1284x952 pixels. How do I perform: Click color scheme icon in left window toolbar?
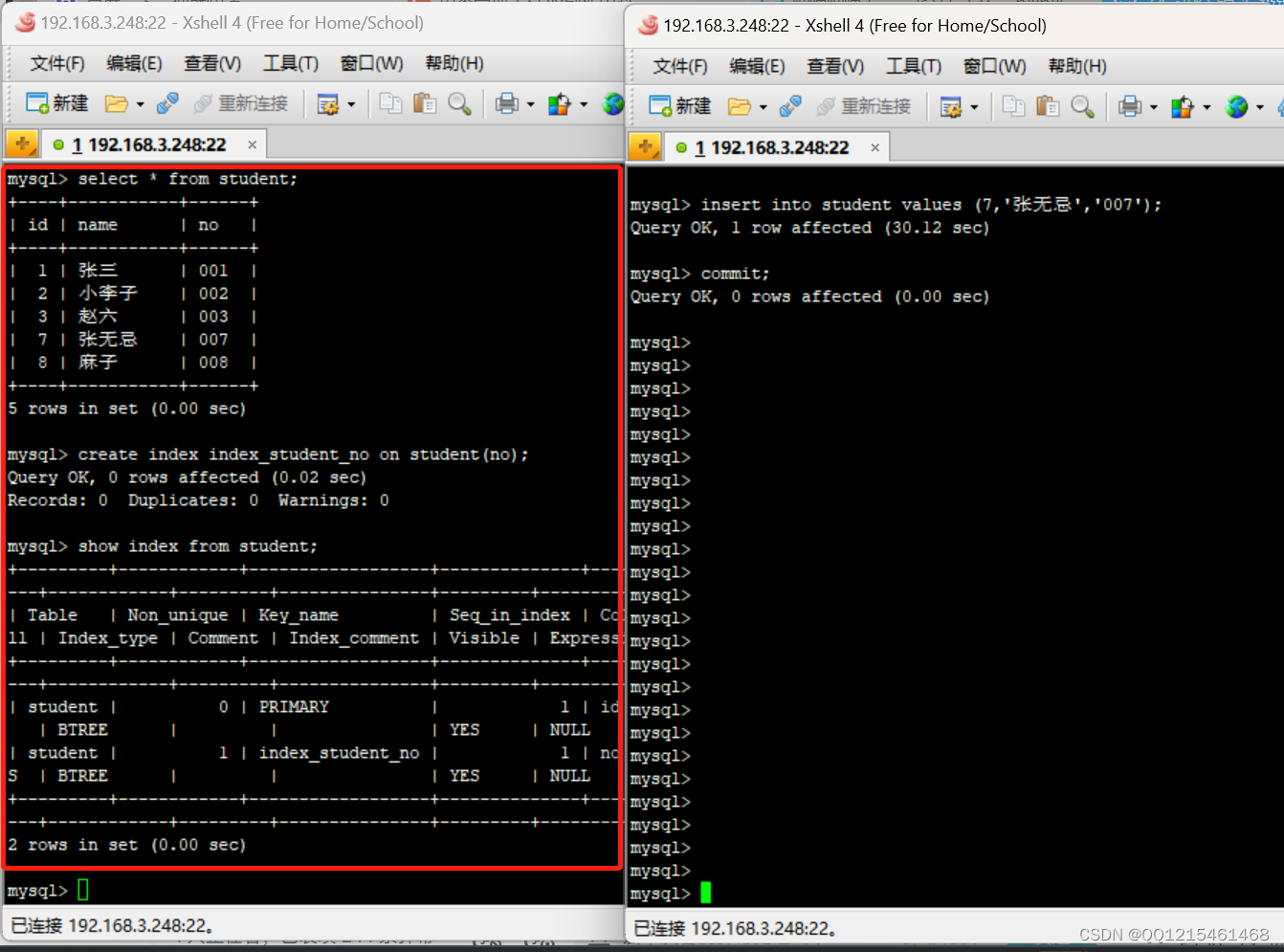point(560,103)
